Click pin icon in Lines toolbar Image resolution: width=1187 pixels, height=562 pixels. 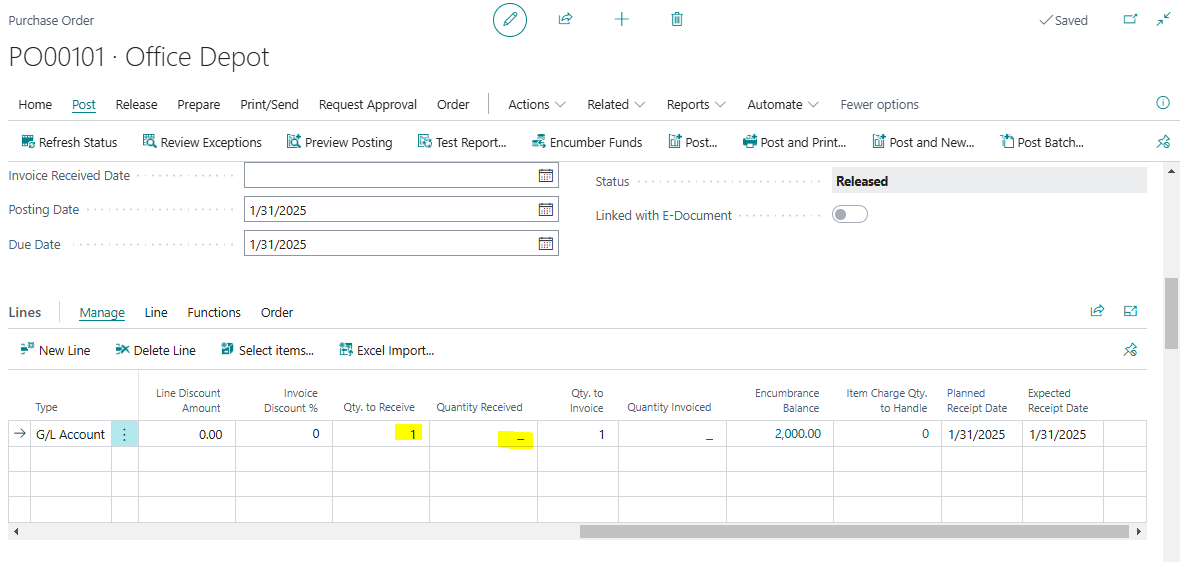(x=1130, y=350)
